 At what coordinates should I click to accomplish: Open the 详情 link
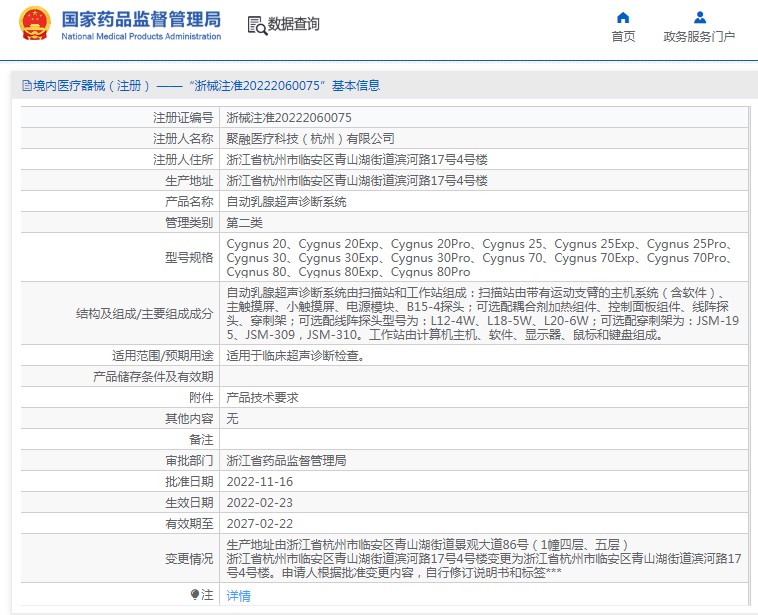[x=238, y=595]
